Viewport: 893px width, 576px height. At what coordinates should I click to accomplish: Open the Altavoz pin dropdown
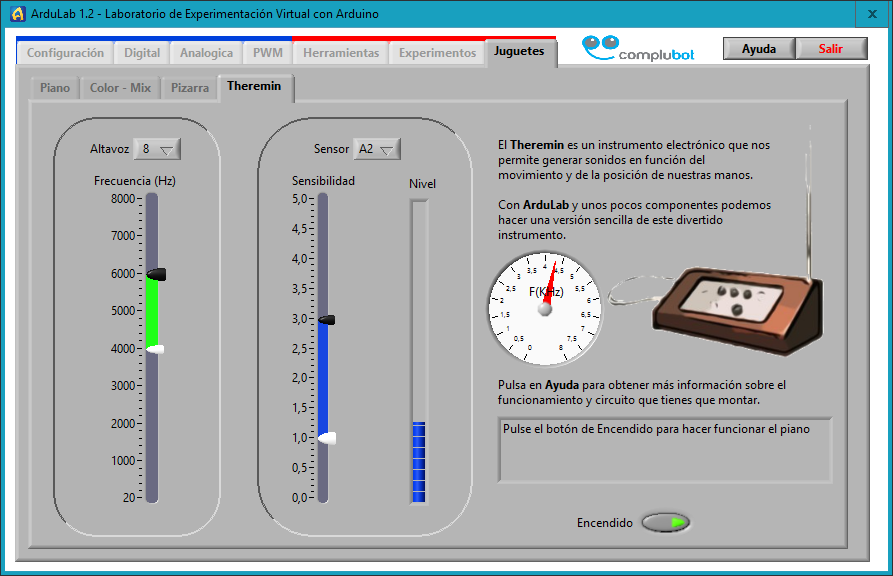pos(158,149)
